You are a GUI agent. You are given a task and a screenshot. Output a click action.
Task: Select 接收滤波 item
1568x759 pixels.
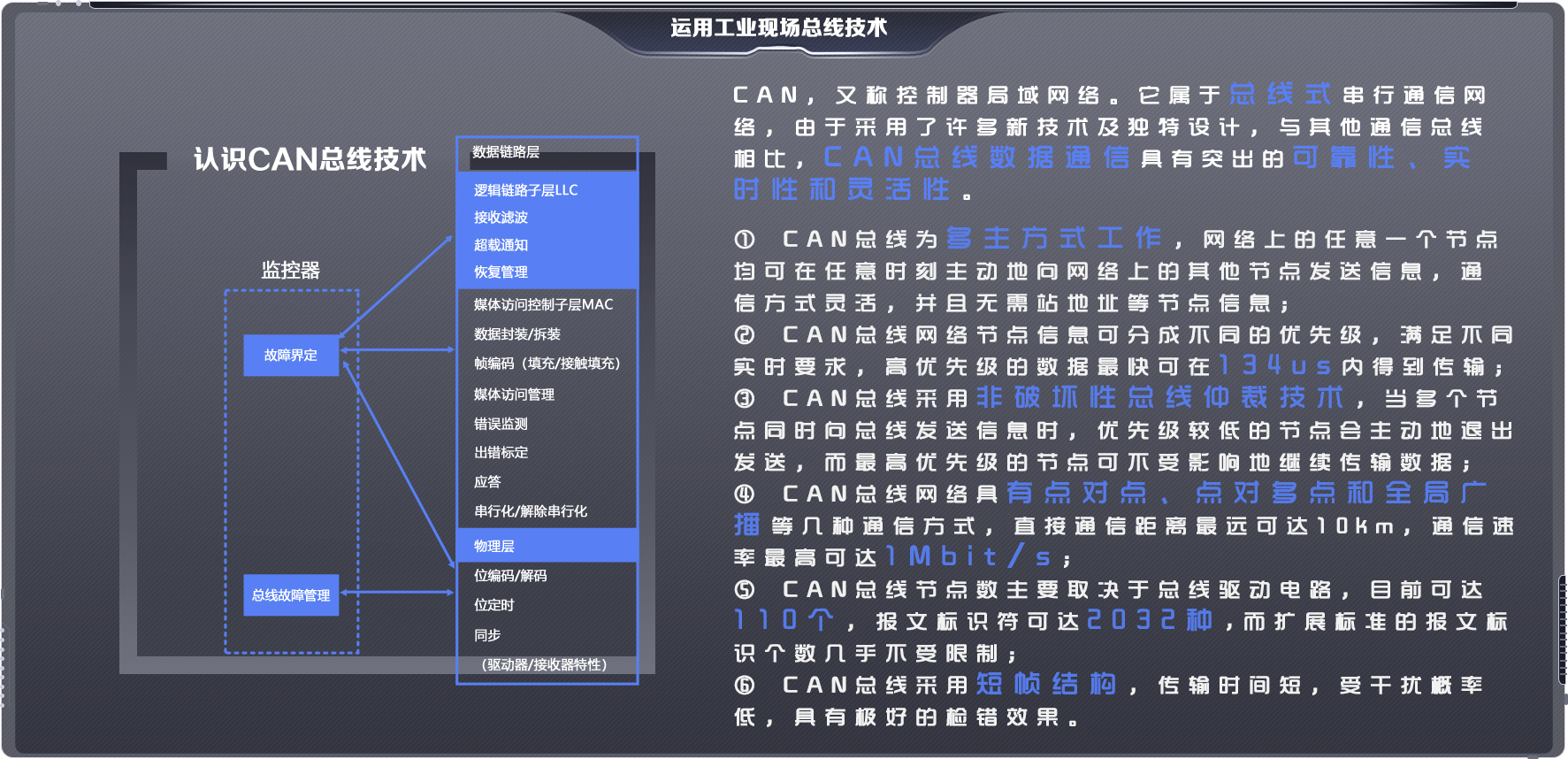501,217
